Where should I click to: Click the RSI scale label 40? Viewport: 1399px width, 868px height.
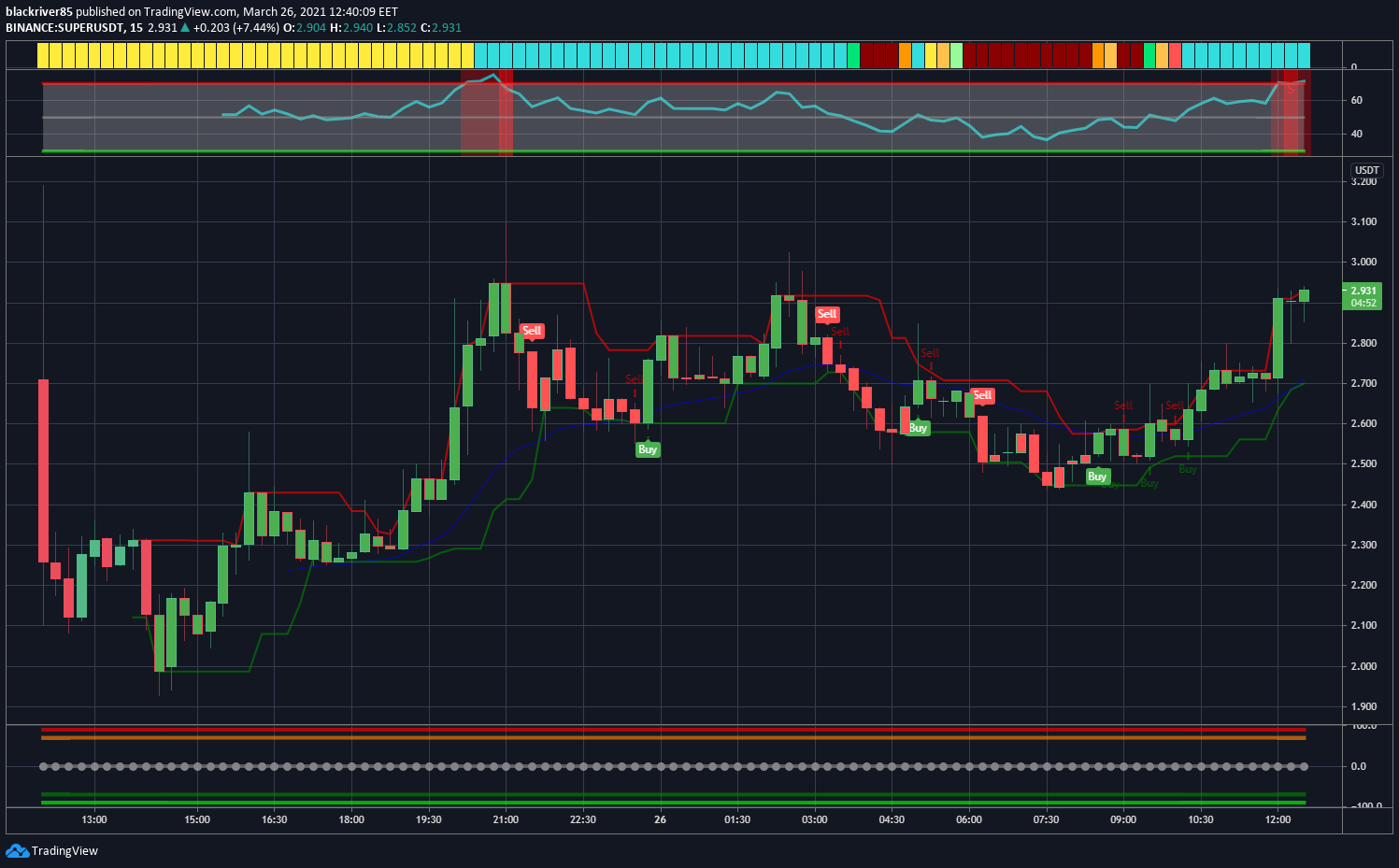[1357, 134]
